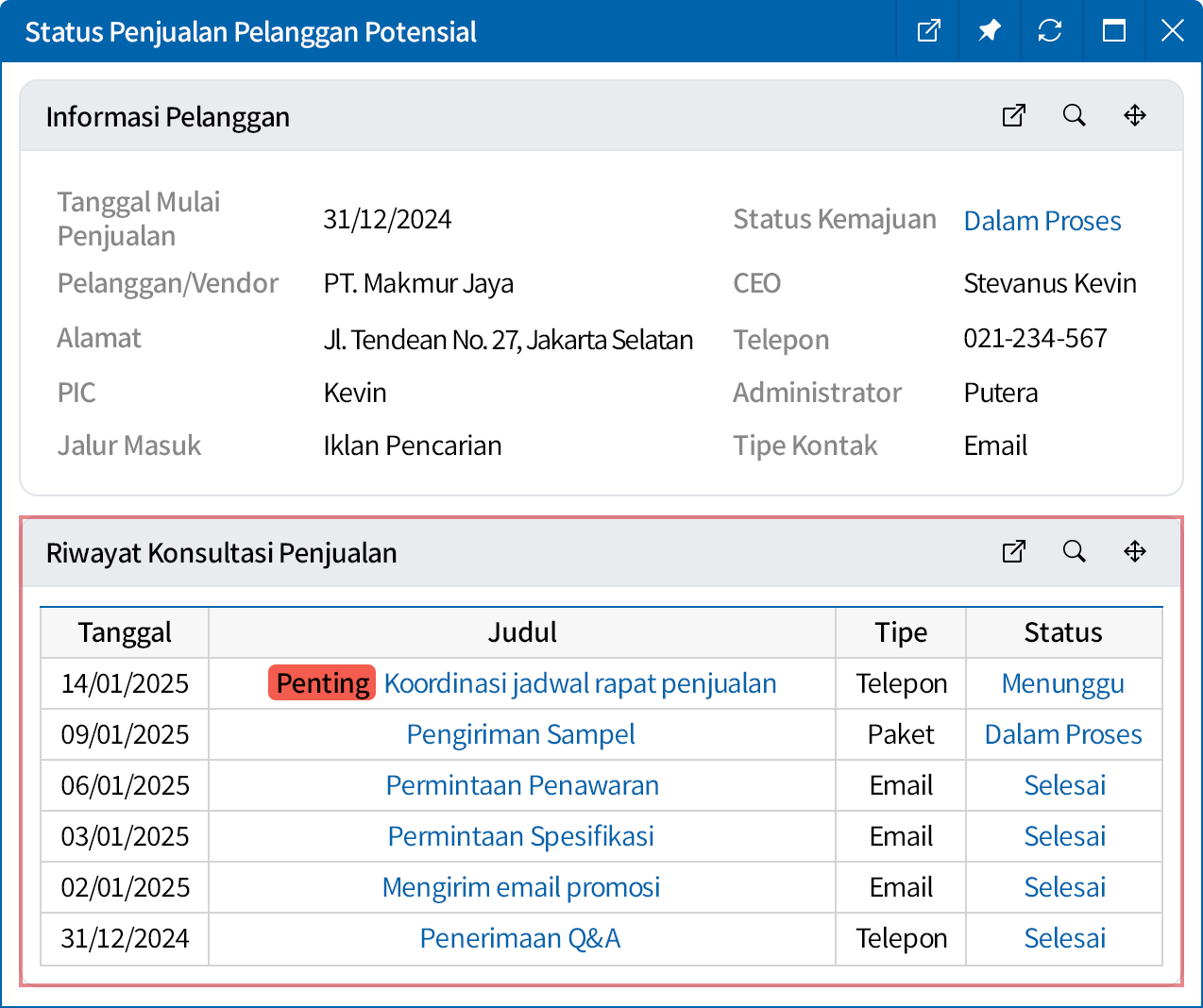Viewport: 1203px width, 1008px height.
Task: Select the date cell 14/01/2025
Action: pos(125,683)
